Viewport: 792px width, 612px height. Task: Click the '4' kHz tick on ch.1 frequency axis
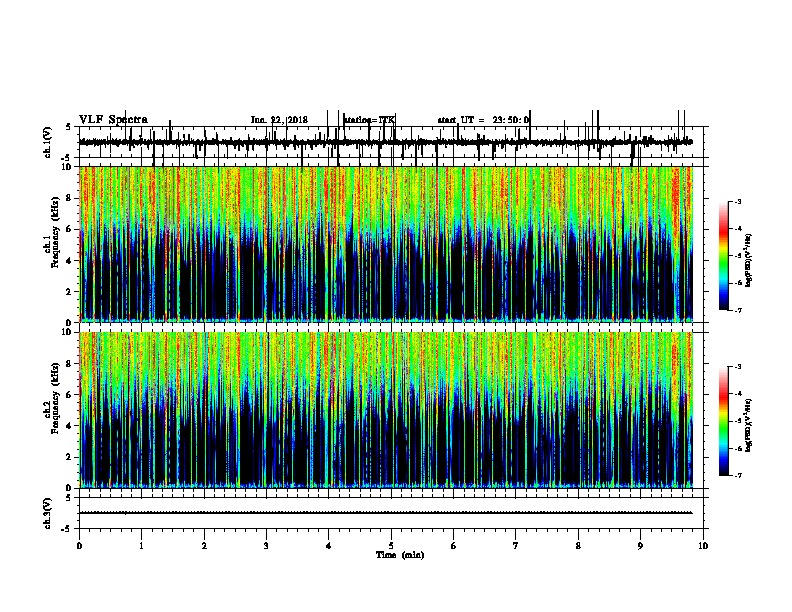[69, 261]
